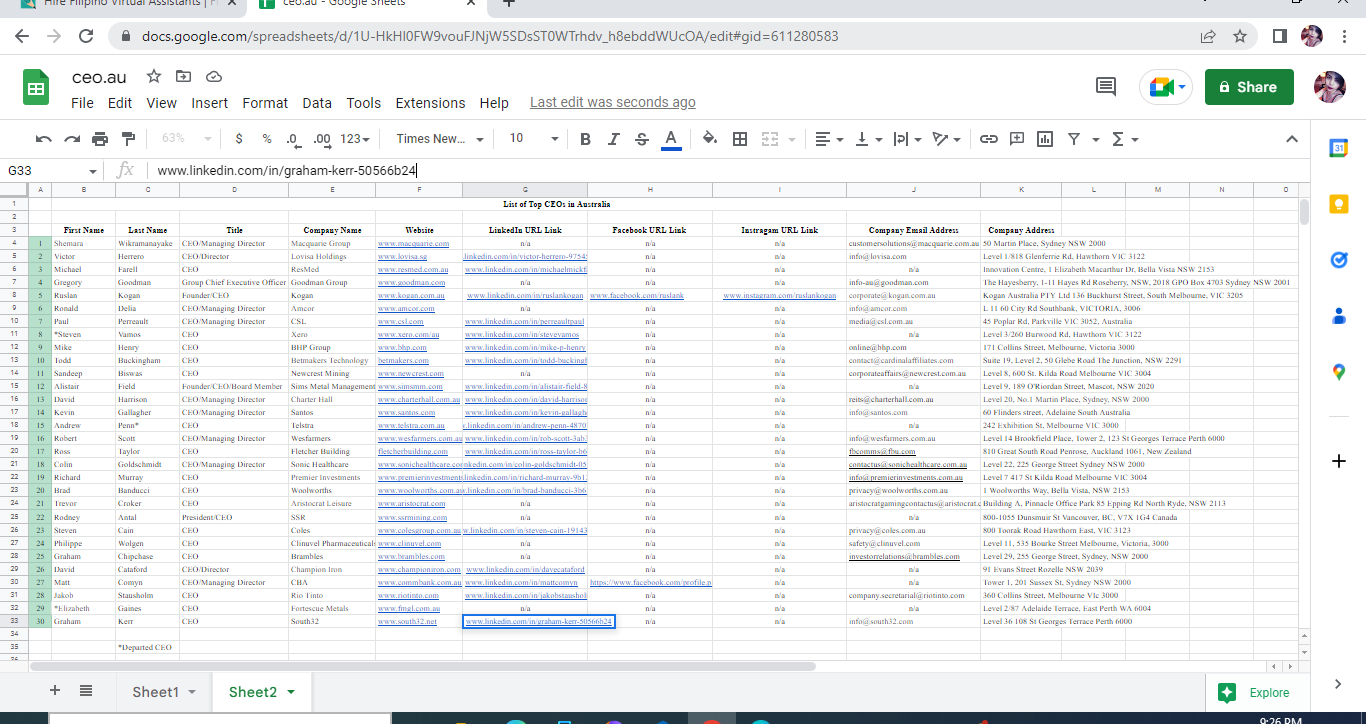The image size is (1366, 724).
Task: Open the Times New Roman font dropdown
Action: (x=440, y=139)
